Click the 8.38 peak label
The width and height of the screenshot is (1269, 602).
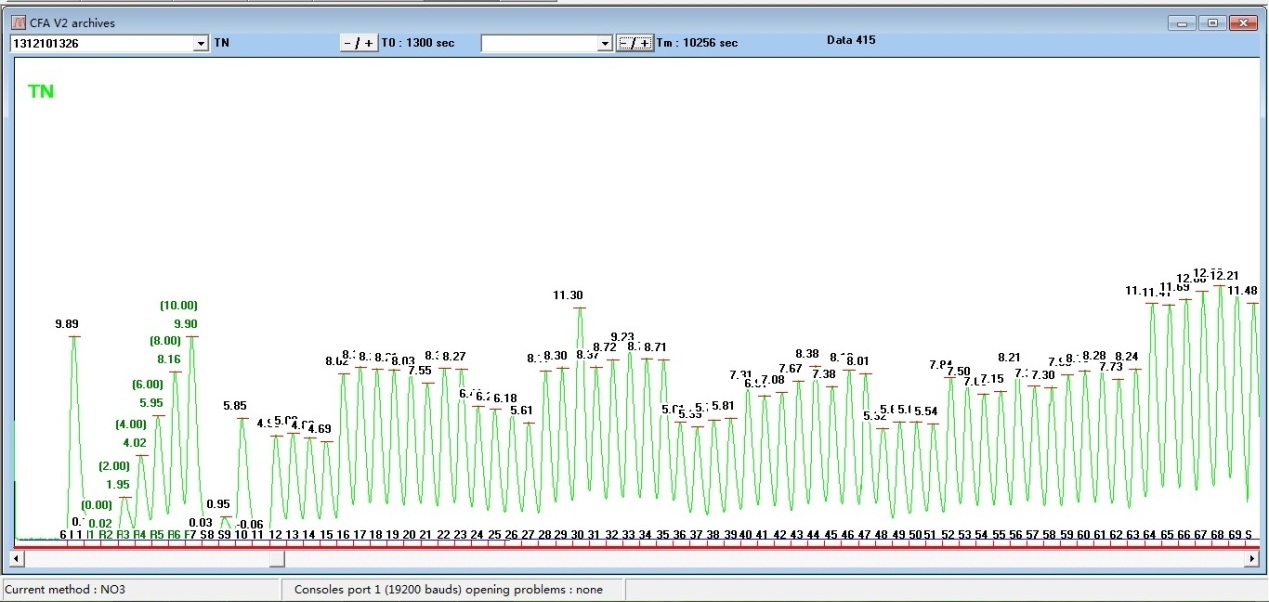[807, 354]
